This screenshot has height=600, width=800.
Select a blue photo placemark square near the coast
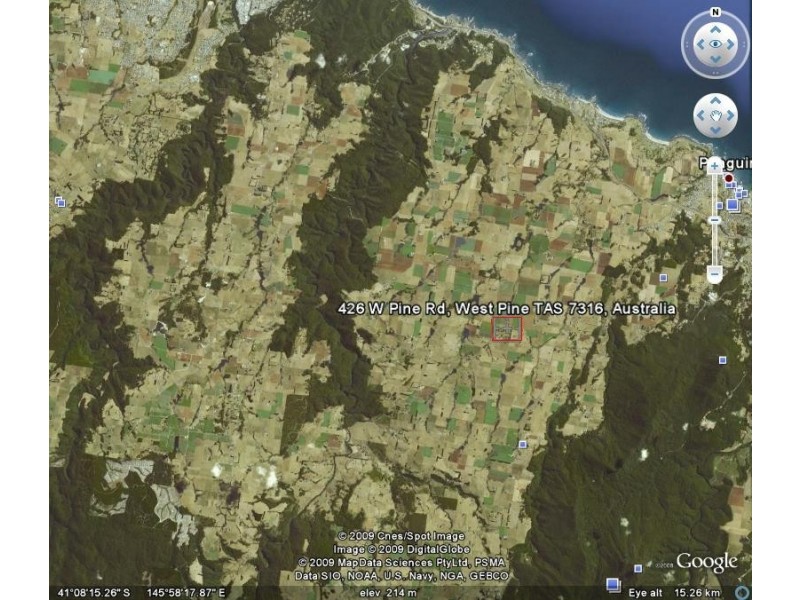(x=734, y=203)
